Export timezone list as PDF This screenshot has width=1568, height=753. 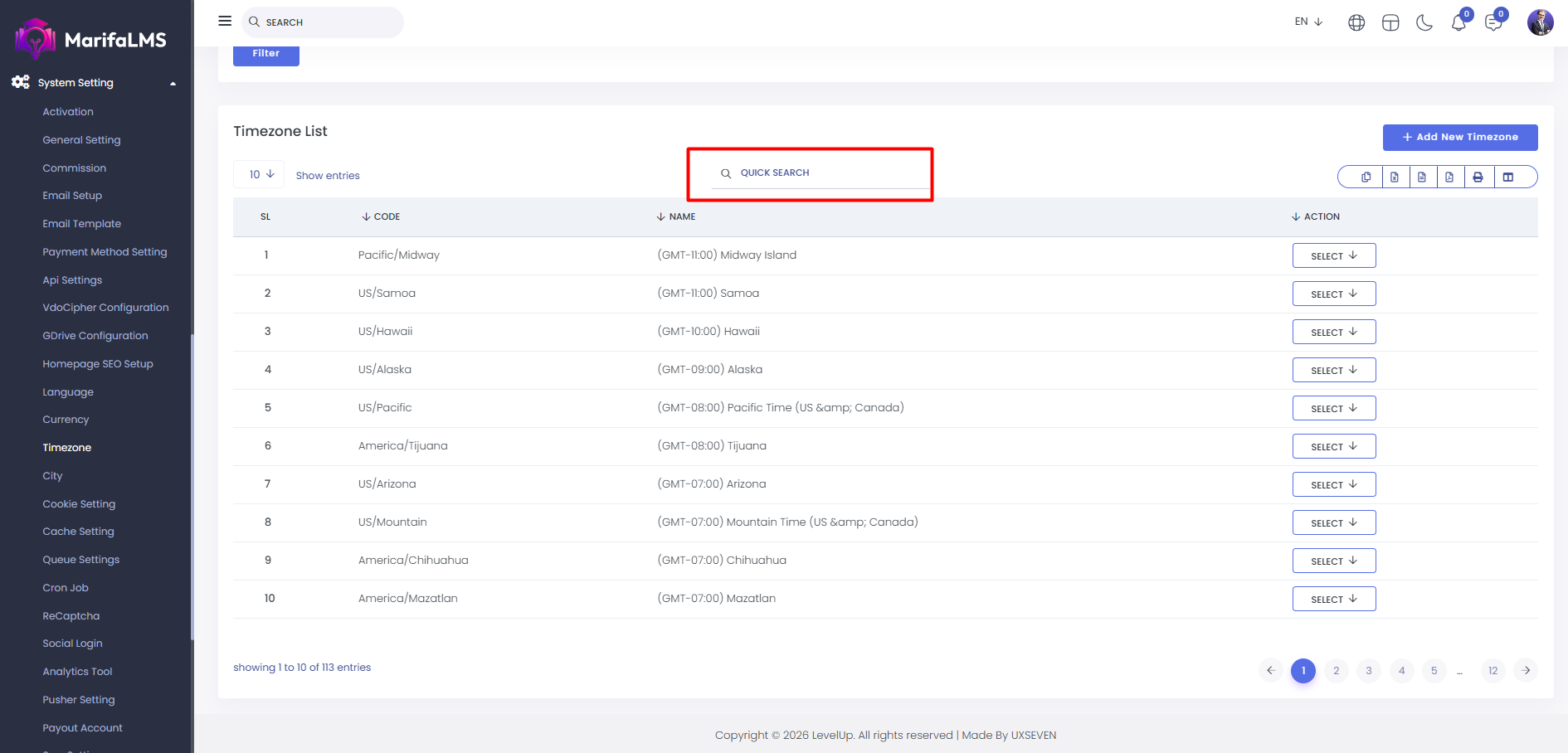(x=1449, y=177)
